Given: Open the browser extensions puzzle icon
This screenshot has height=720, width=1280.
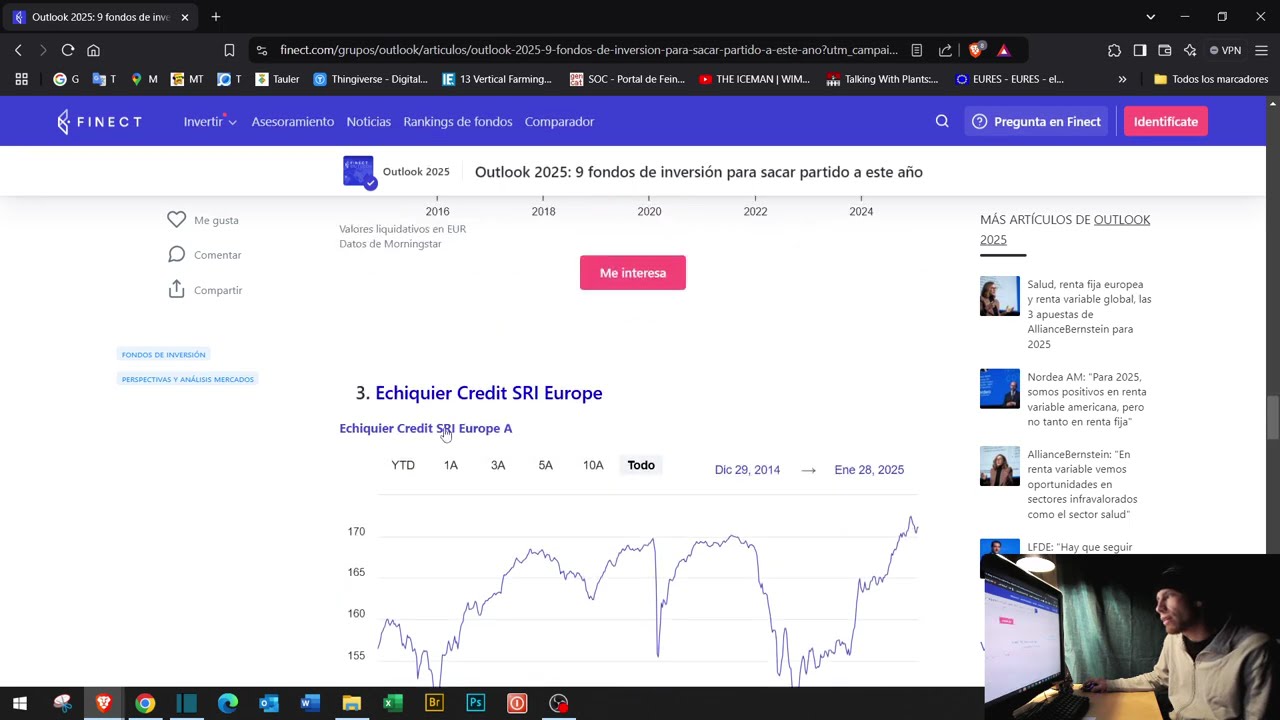Looking at the screenshot, I should click(1114, 50).
